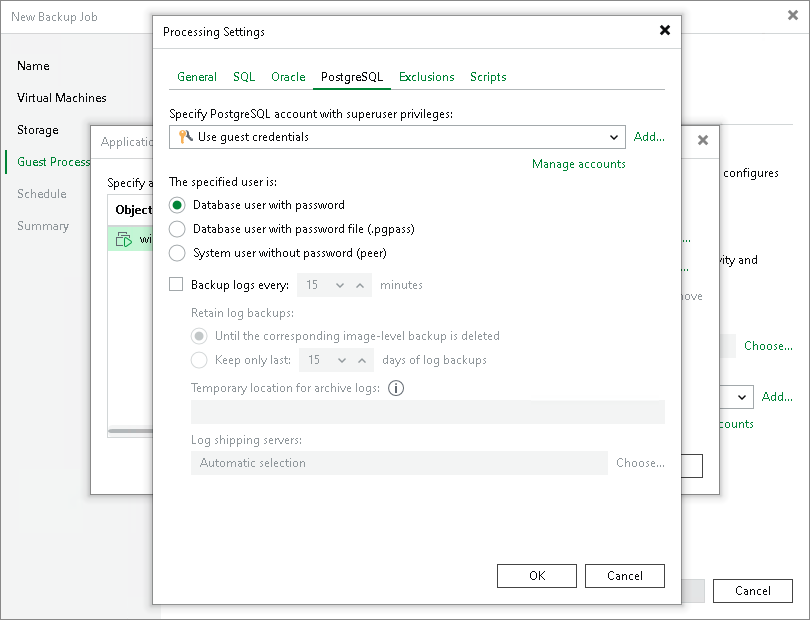The height and width of the screenshot is (620, 810).
Task: Click the info icon beside archive logs location
Action: (396, 388)
